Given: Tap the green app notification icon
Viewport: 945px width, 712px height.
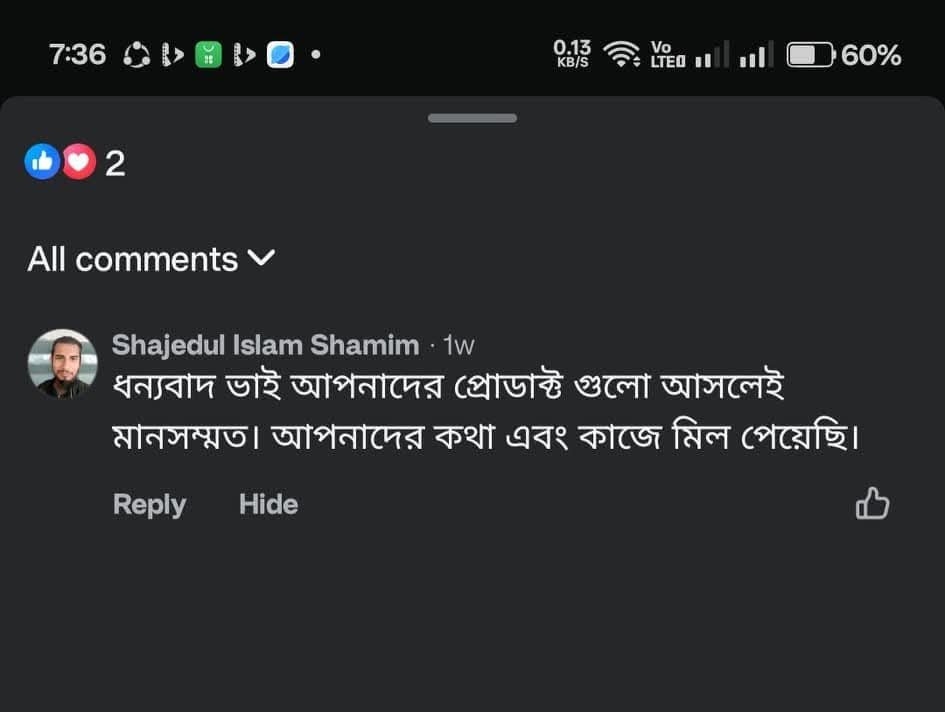Looking at the screenshot, I should pos(207,55).
